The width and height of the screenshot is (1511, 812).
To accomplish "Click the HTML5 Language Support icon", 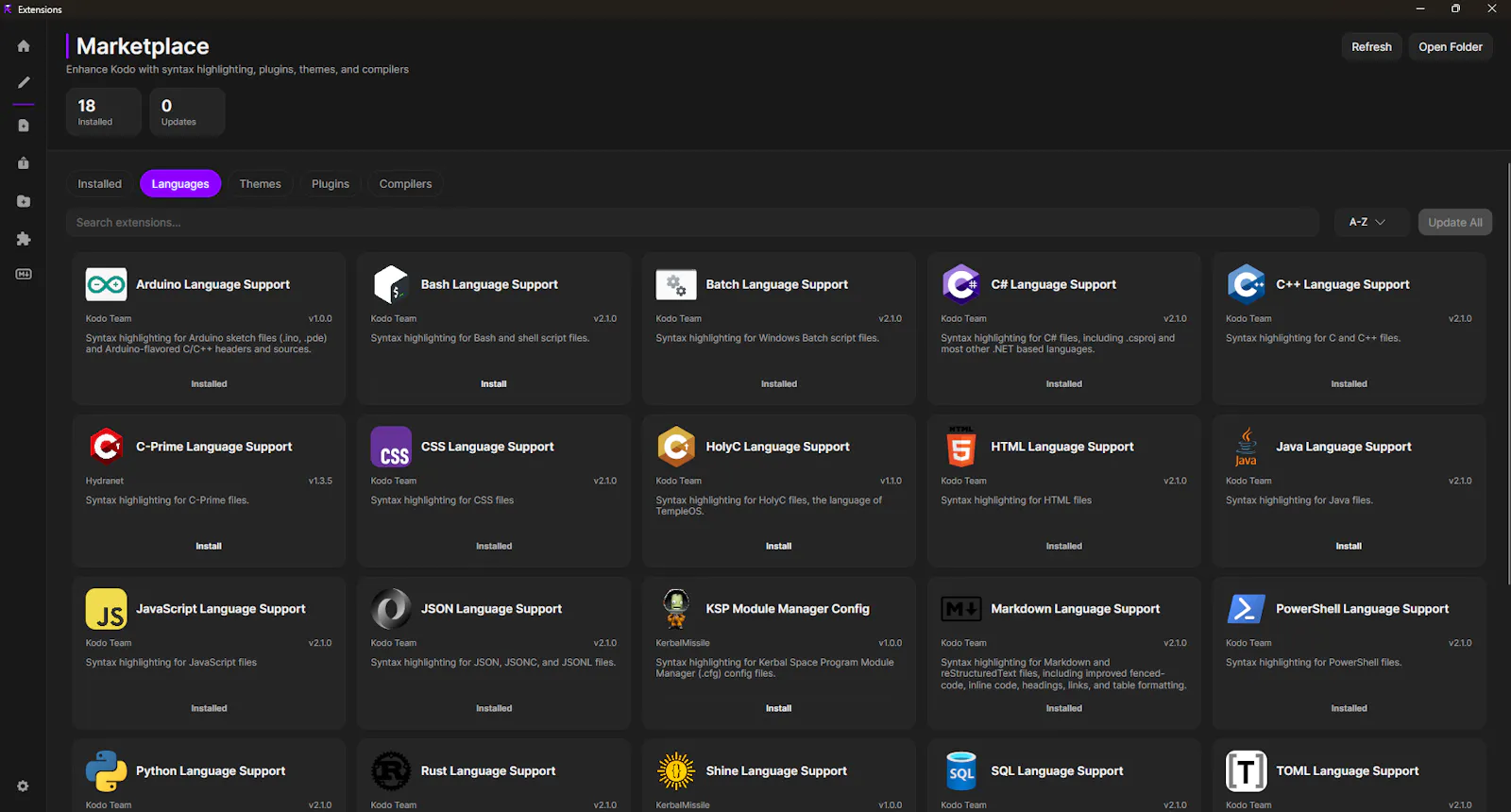I will pyautogui.click(x=961, y=447).
